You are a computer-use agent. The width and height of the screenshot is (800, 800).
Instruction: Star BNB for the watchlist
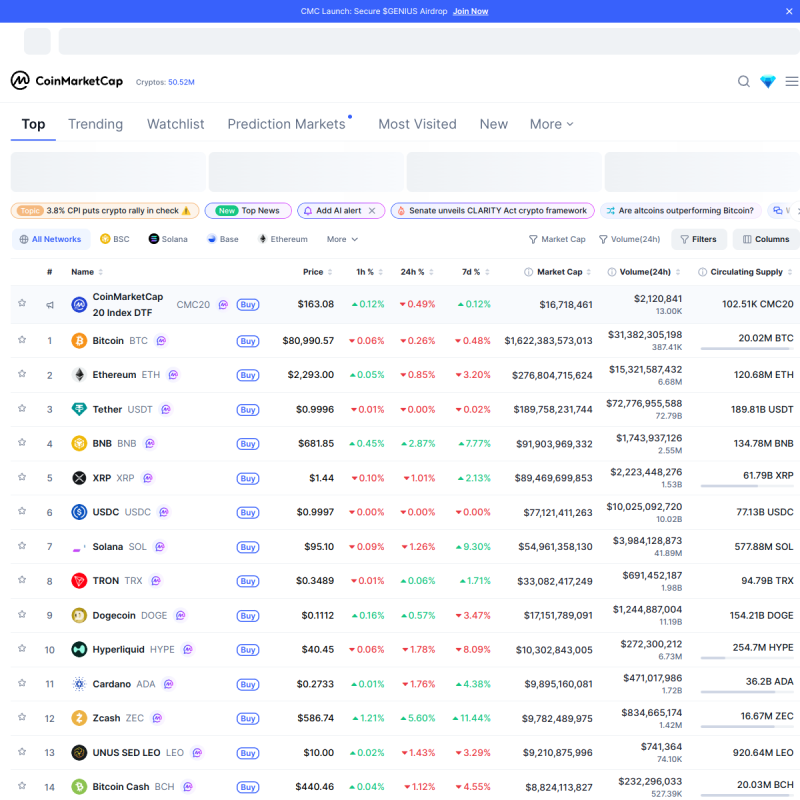click(x=22, y=442)
